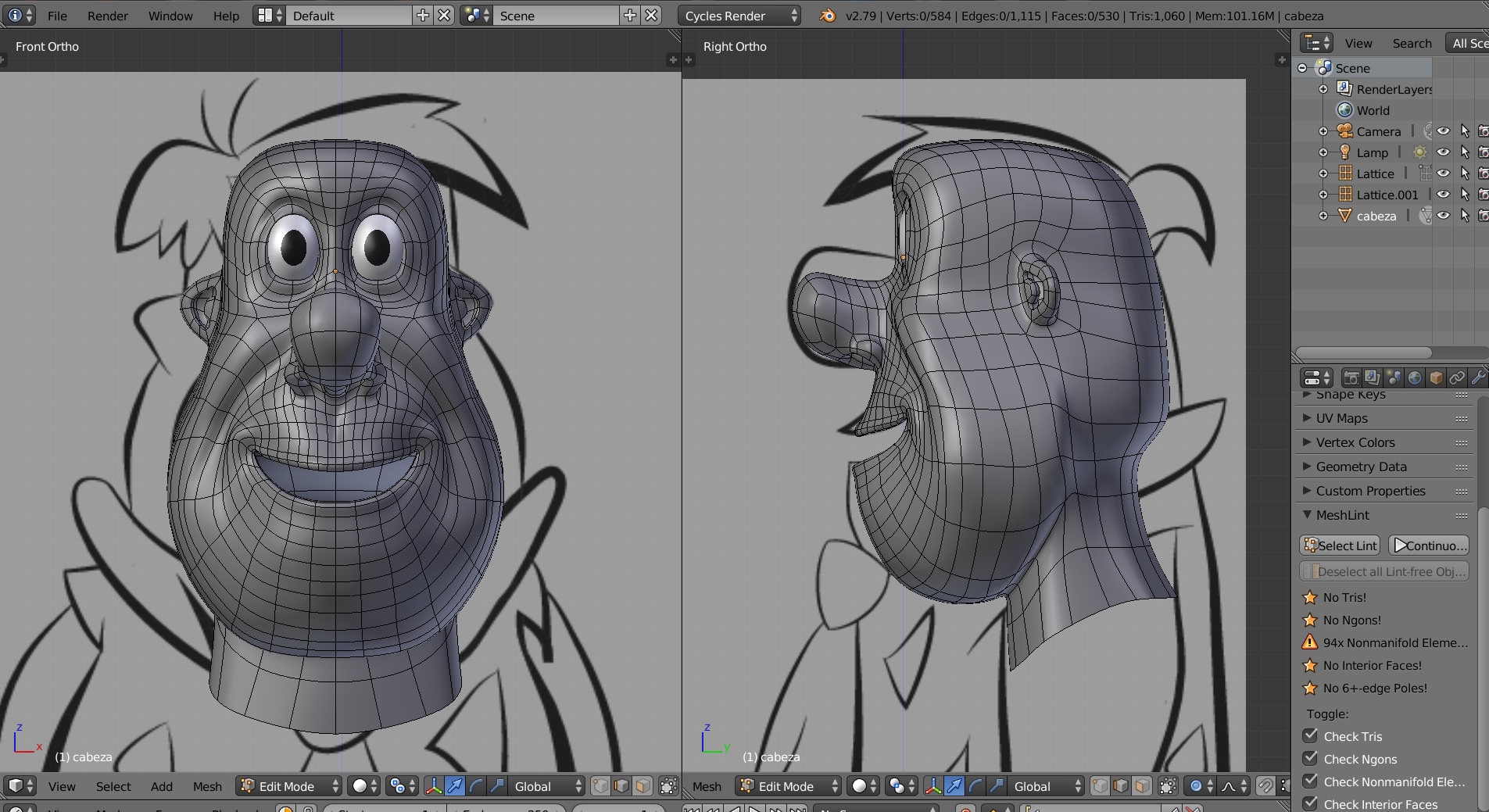
Task: Add a new scene with the plus icon
Action: point(630,16)
